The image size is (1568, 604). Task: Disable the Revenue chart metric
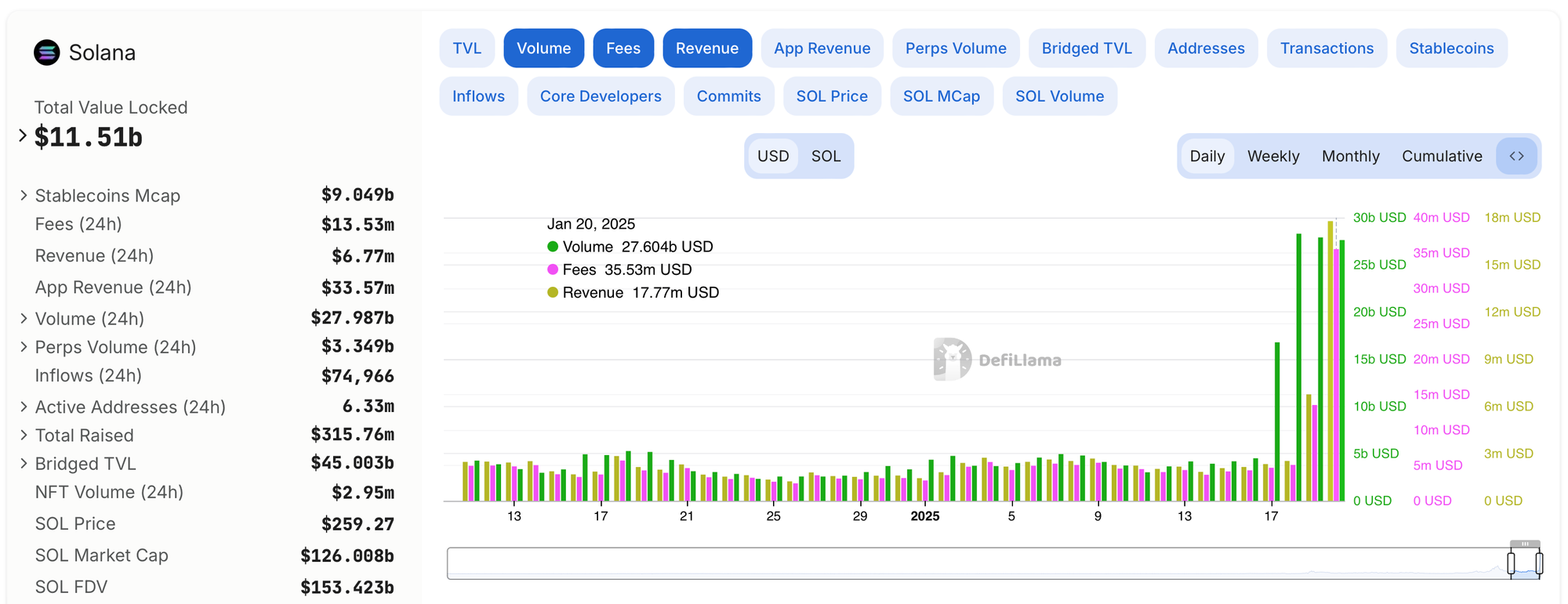tap(707, 49)
